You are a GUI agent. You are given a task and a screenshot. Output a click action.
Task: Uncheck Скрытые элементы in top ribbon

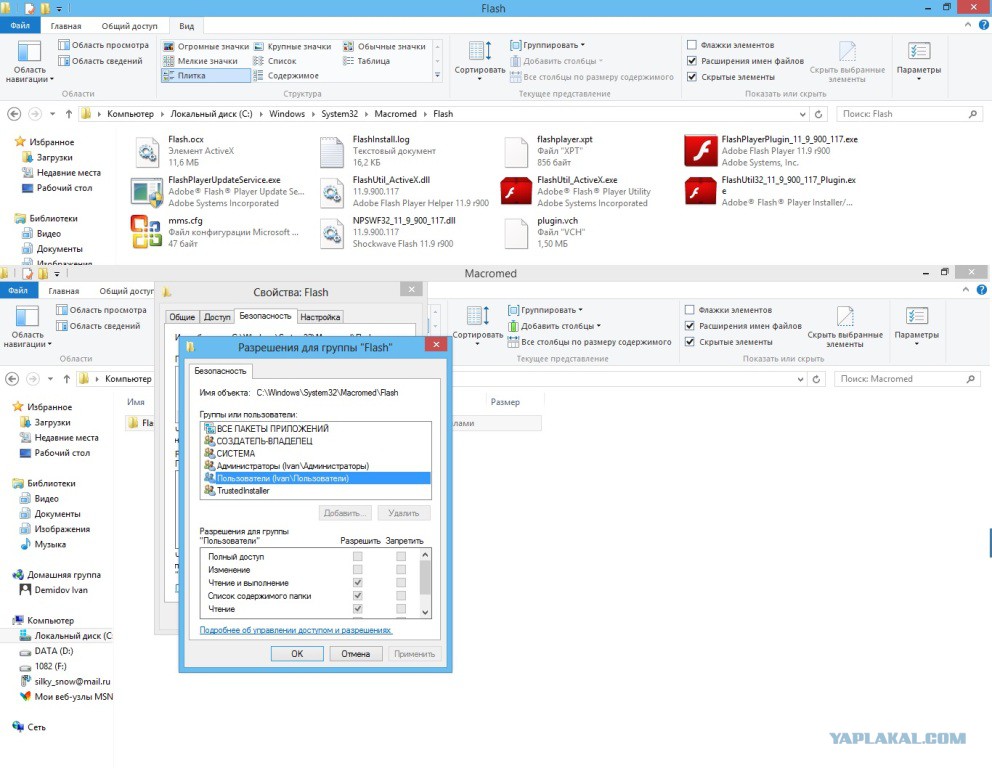(692, 77)
